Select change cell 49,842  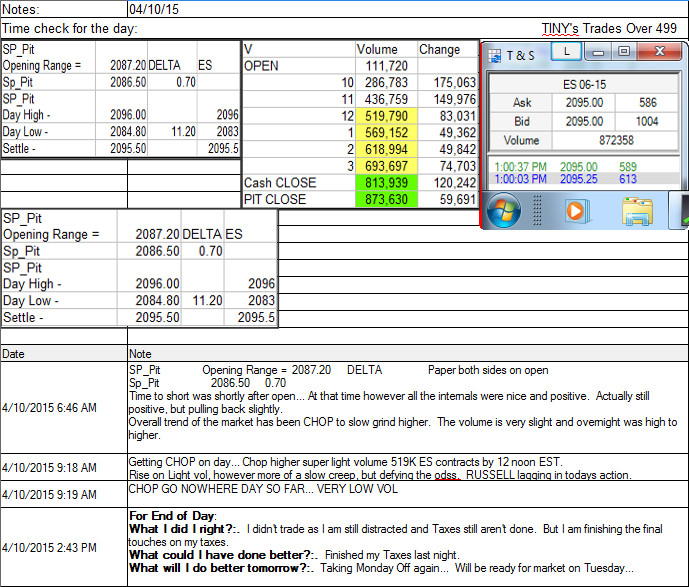tap(447, 149)
